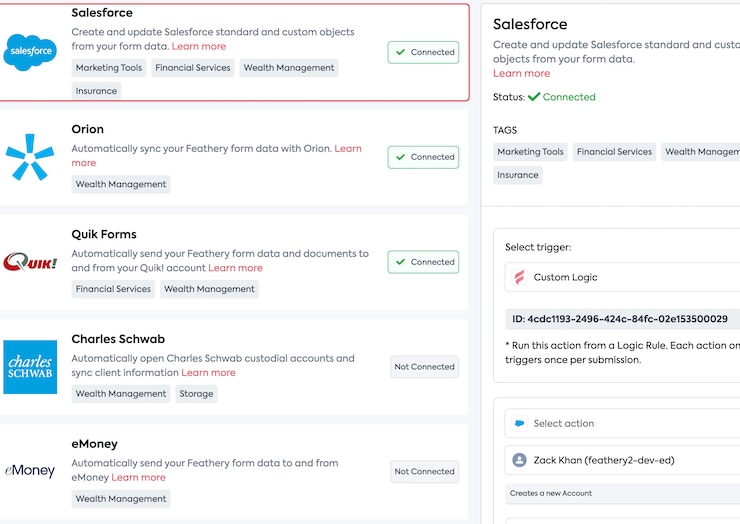
Task: Open Learn more link in Orion card
Action: click(348, 148)
